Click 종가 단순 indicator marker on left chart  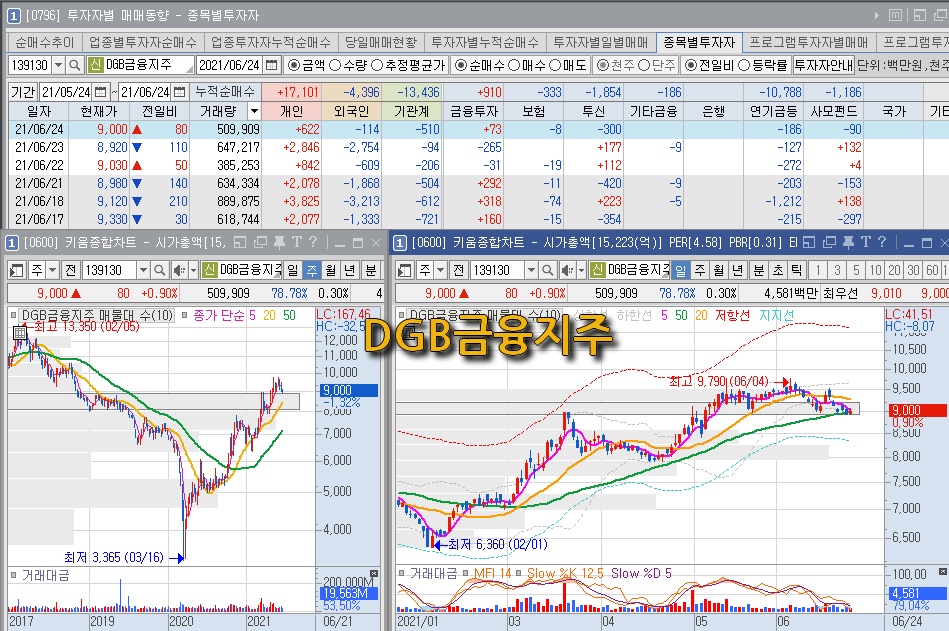(185, 315)
